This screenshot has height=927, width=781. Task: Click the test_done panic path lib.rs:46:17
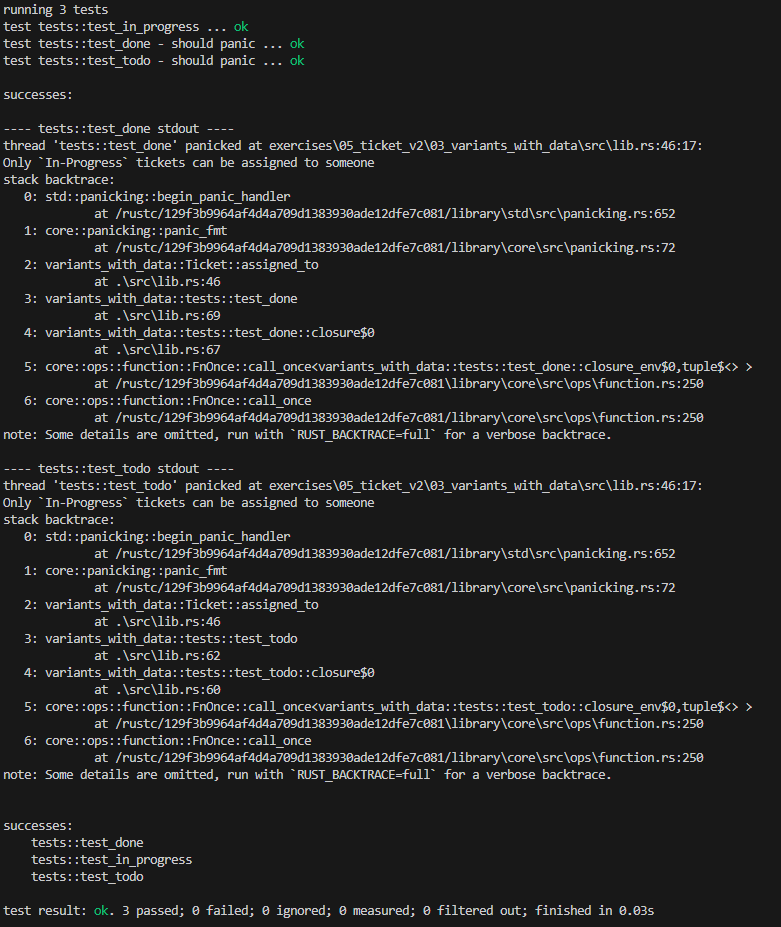[485, 145]
